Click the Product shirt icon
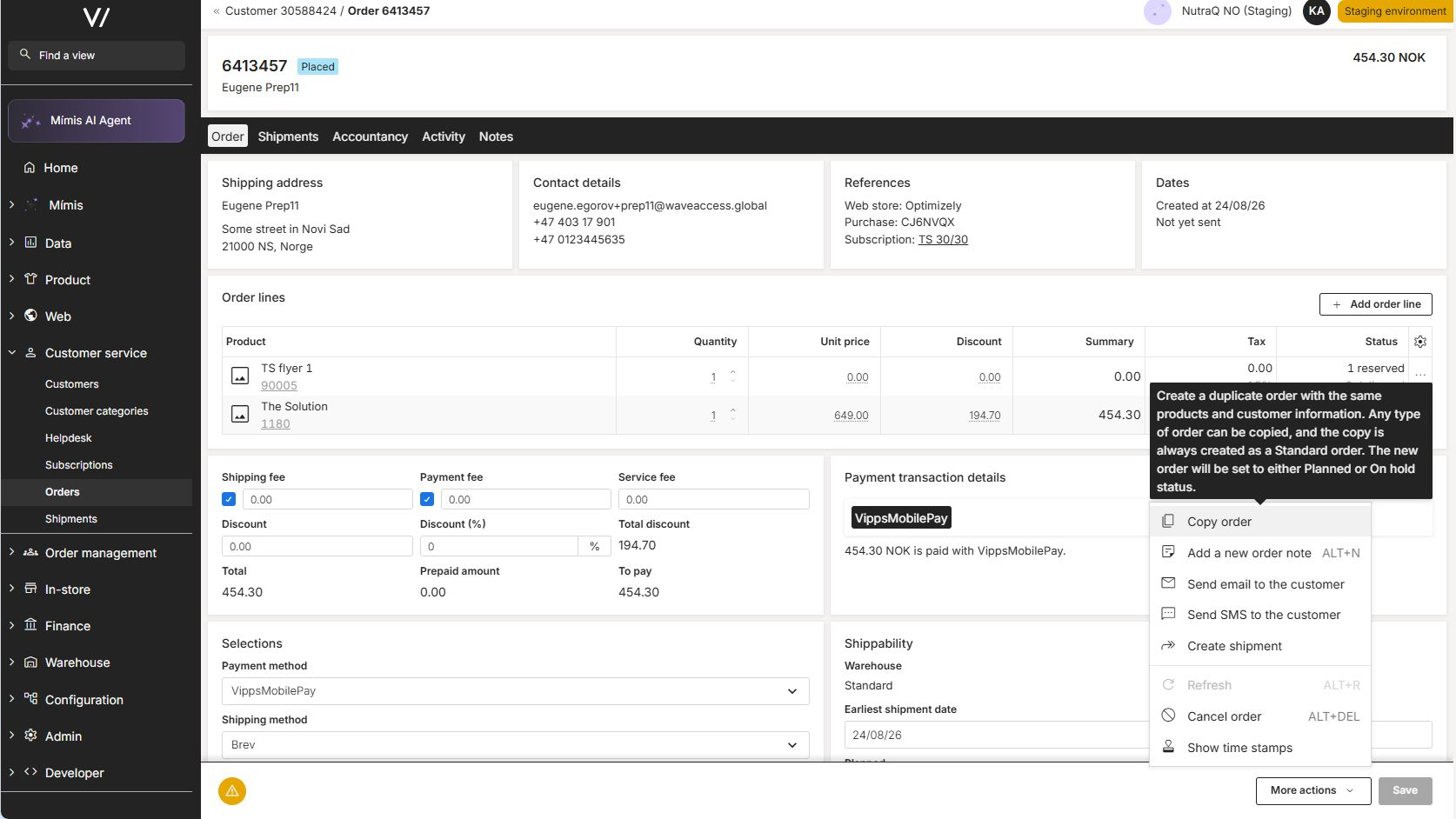Screen dimensions: 1456x819 tap(30, 279)
